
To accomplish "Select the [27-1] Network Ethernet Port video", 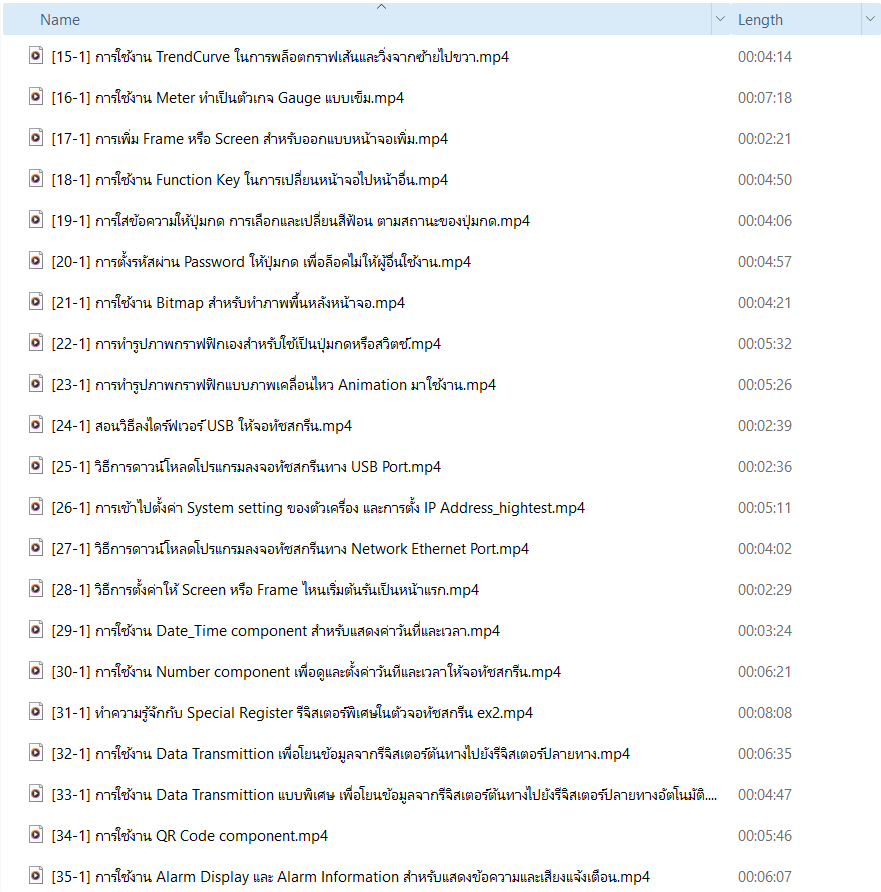I will point(290,549).
